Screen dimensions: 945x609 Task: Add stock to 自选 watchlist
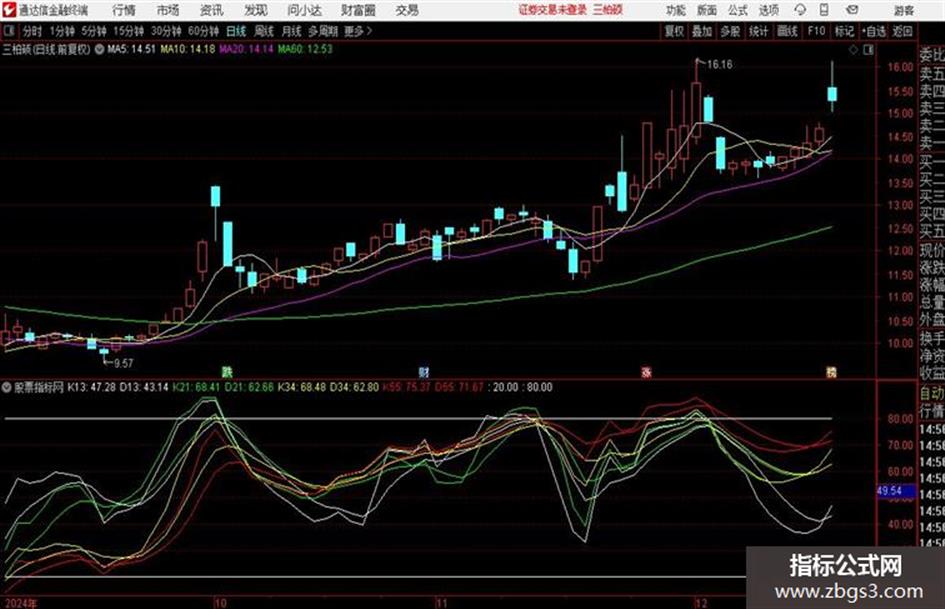tap(874, 31)
